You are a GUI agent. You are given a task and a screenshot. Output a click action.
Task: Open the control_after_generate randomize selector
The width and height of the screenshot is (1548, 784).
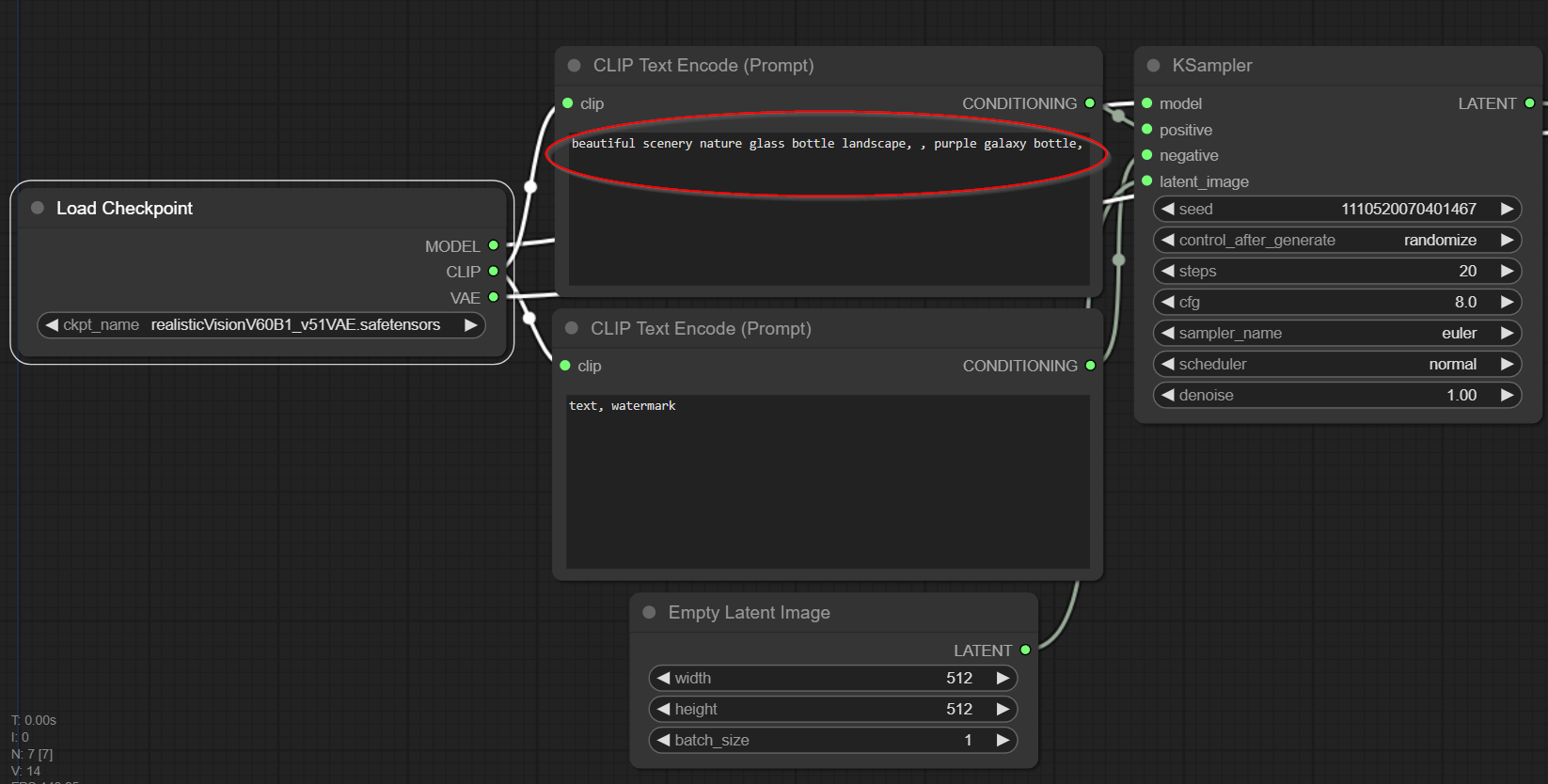pos(1336,240)
